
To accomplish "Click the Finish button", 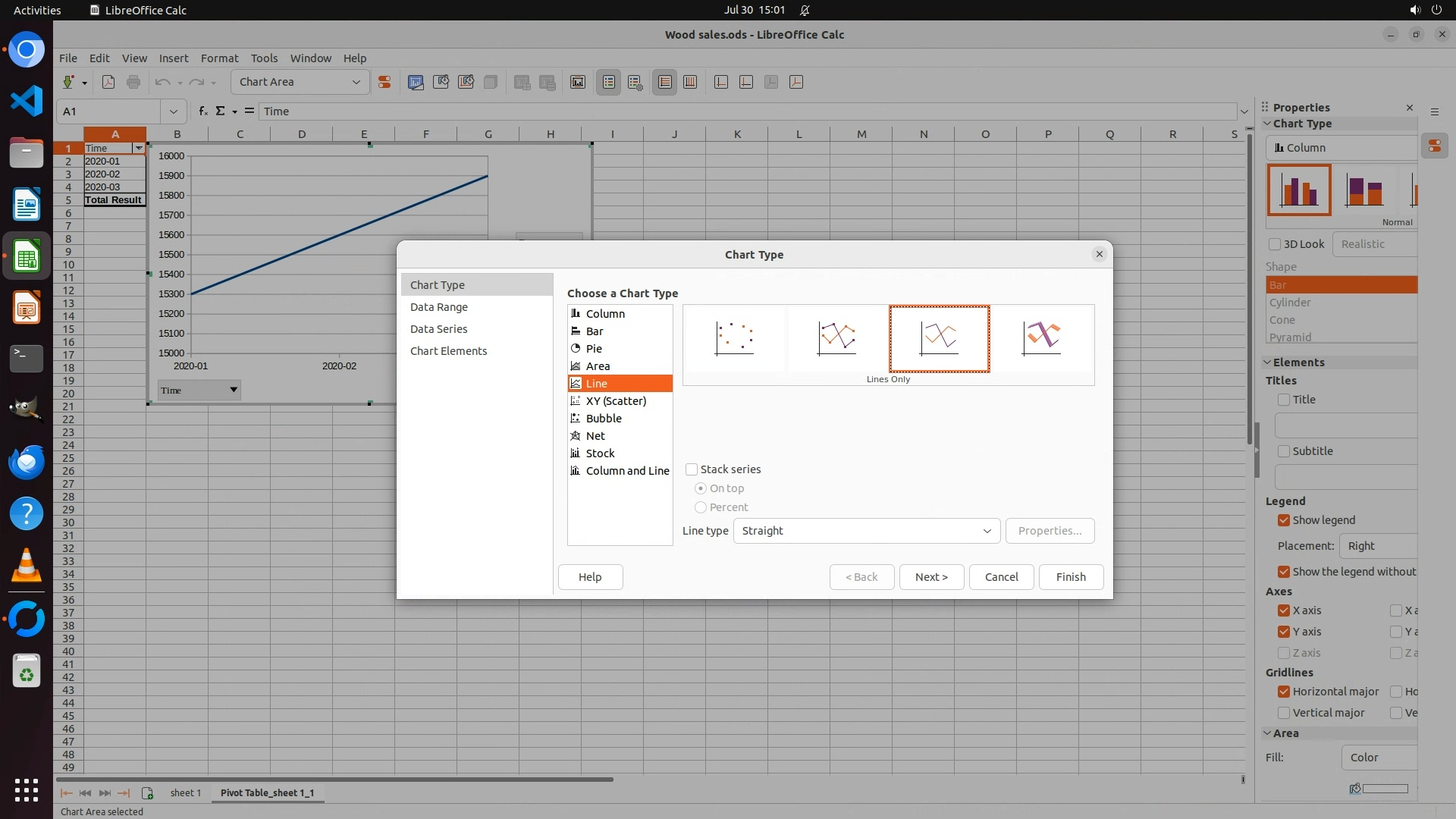I will coord(1071,577).
